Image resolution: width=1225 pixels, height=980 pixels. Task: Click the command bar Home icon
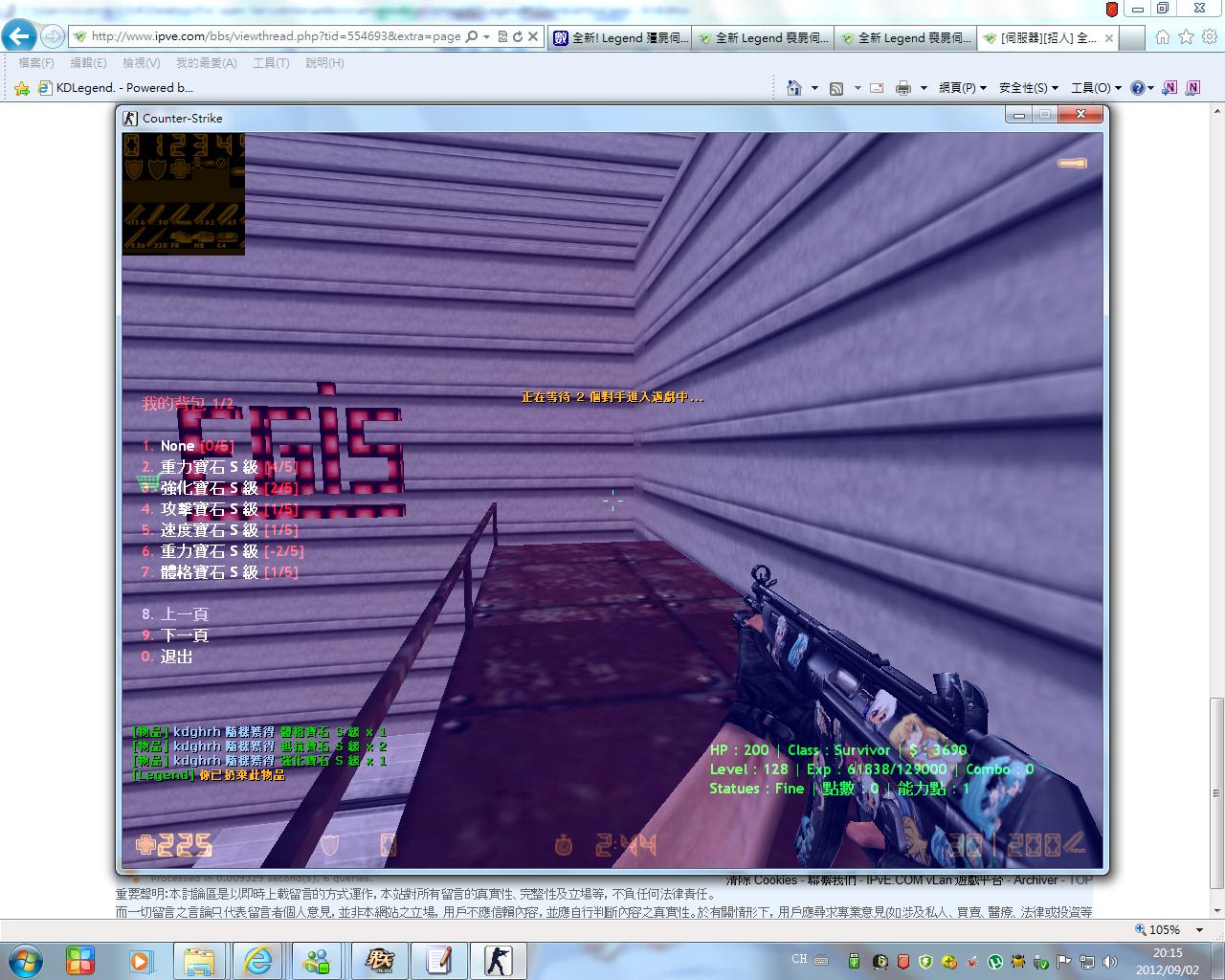click(x=794, y=88)
